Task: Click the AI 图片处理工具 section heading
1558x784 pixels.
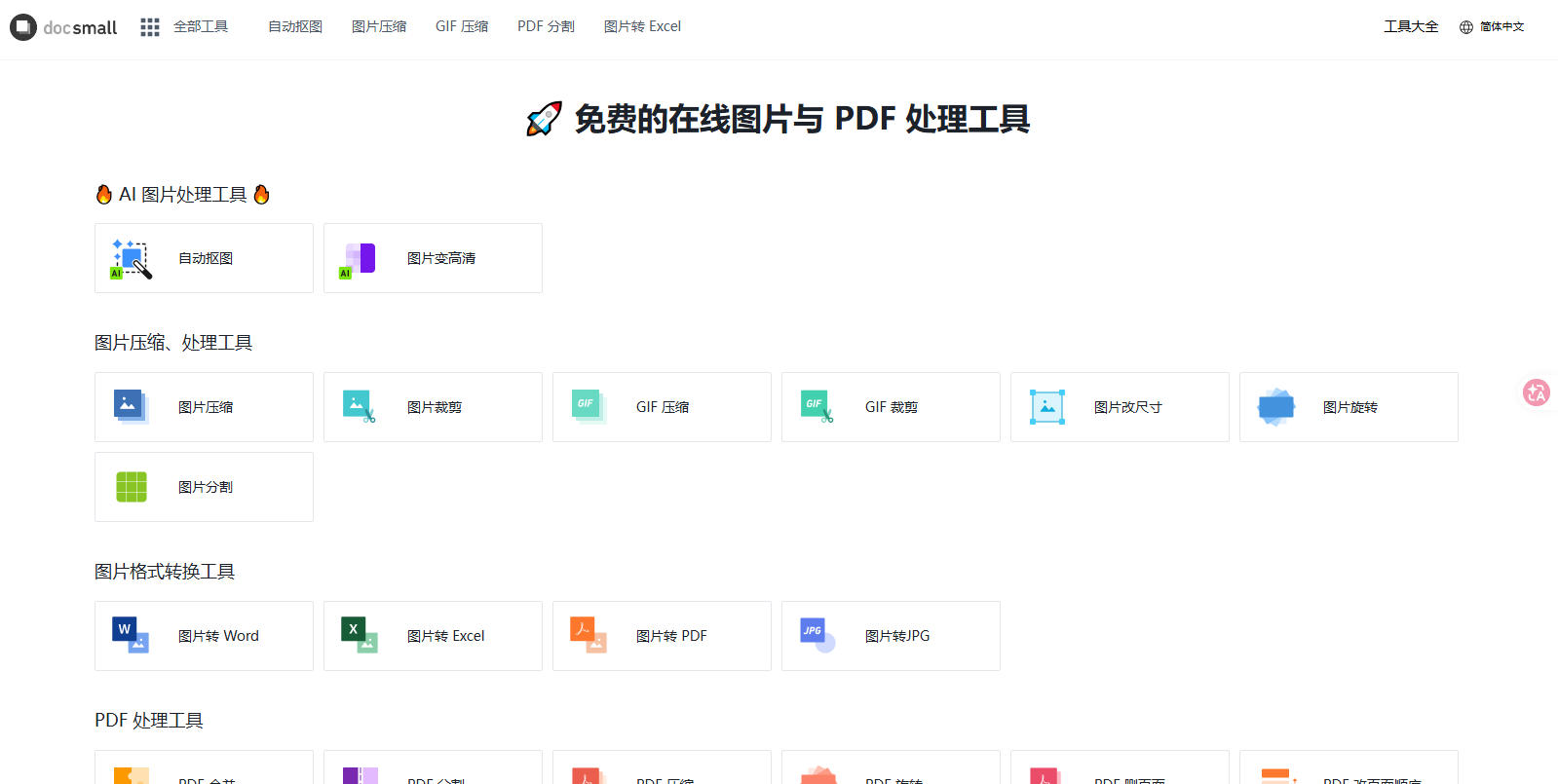Action: 183,195
